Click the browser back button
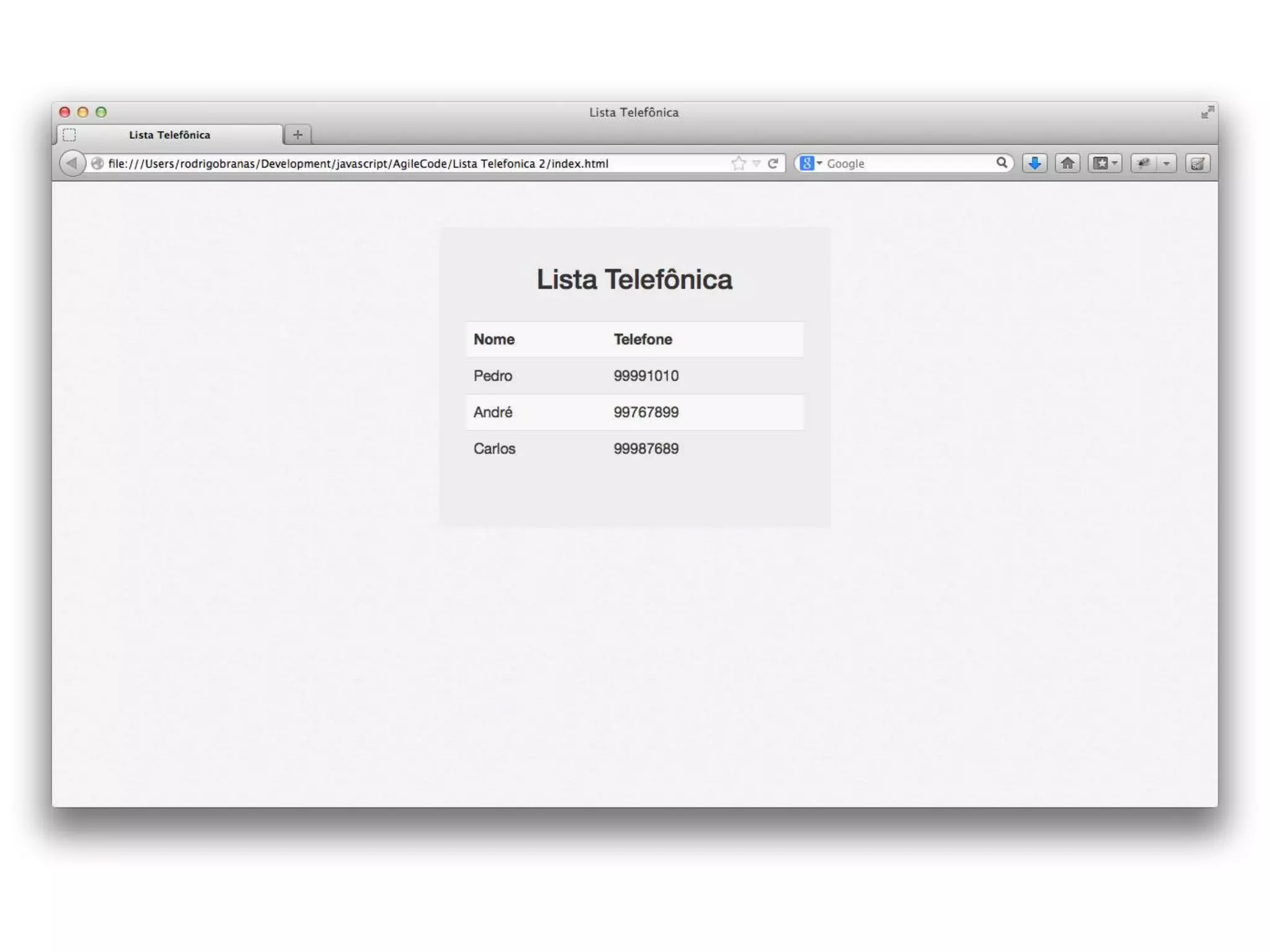 pos(72,163)
